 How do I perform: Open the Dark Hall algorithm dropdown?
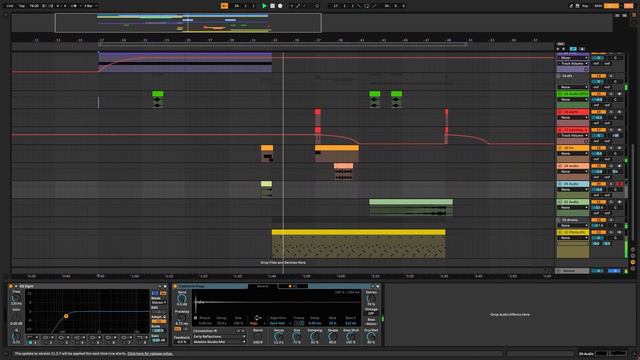point(280,323)
